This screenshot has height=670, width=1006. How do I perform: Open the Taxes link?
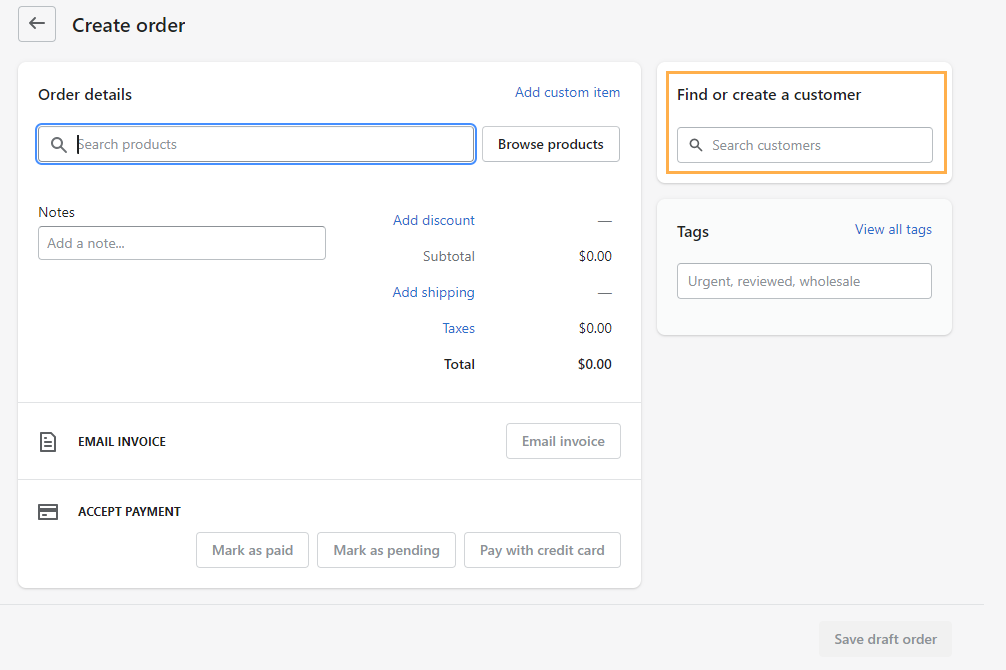click(459, 329)
